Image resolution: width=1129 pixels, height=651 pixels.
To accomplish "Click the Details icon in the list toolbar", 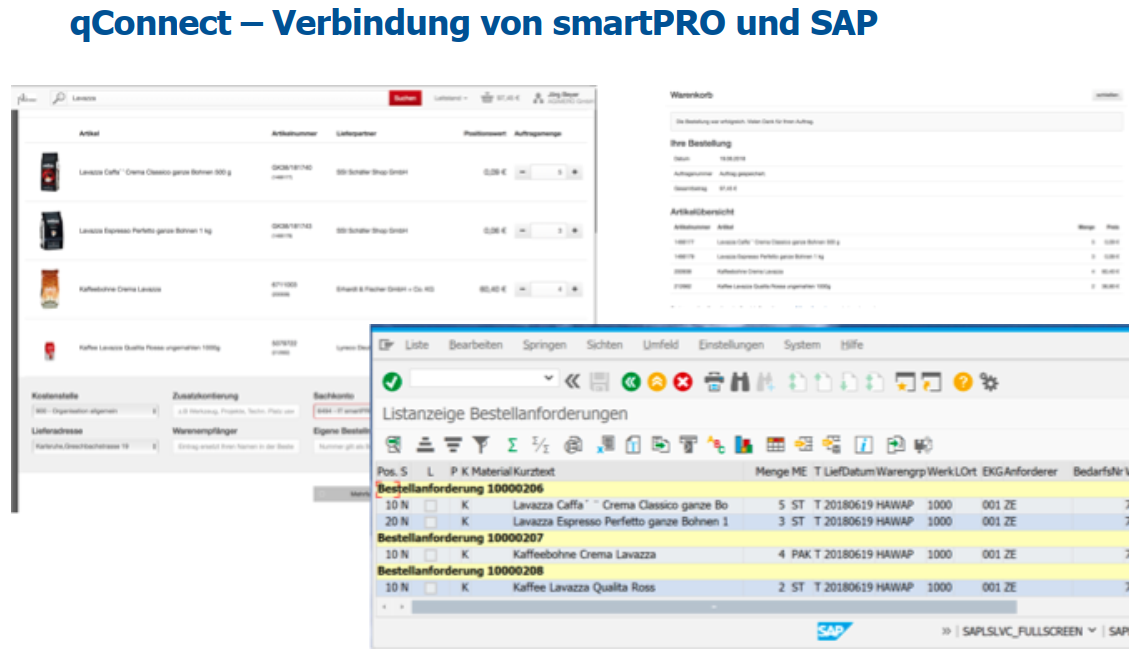I will [x=393, y=445].
